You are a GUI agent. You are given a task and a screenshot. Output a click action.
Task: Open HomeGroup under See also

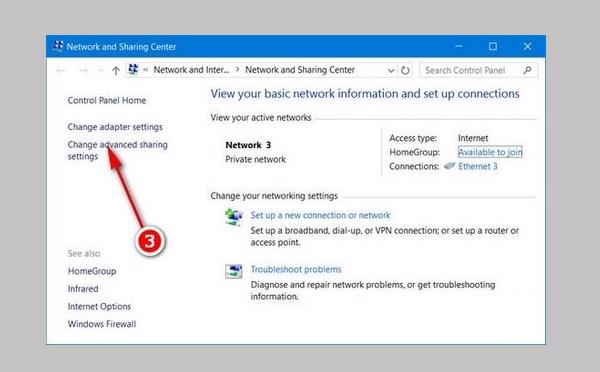(x=92, y=271)
